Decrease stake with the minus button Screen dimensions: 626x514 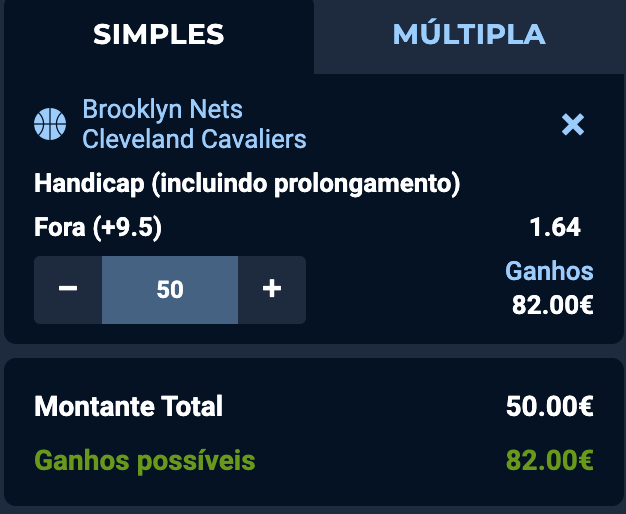point(68,290)
